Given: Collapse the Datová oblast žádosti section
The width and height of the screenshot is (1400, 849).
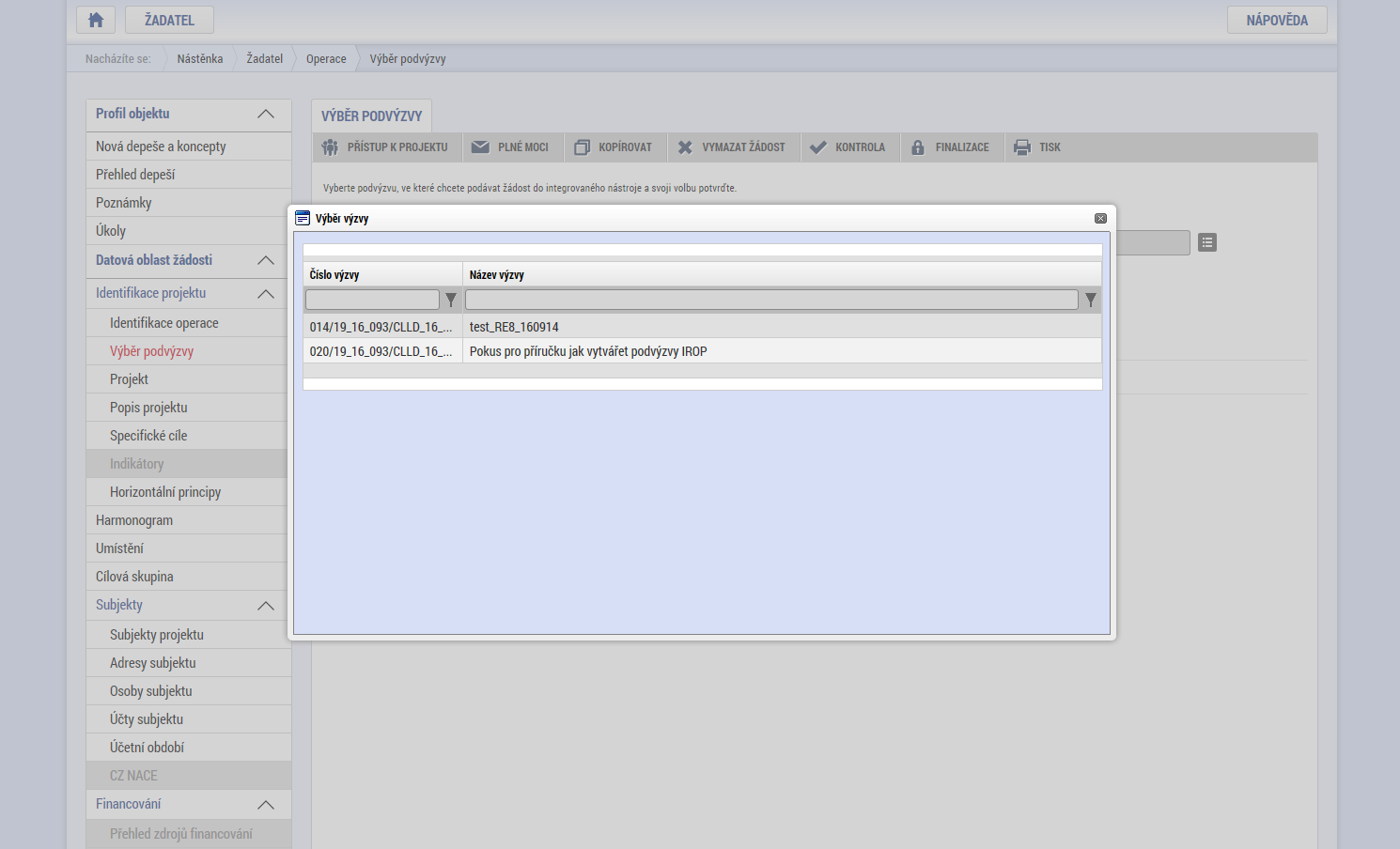Looking at the screenshot, I should click(266, 260).
